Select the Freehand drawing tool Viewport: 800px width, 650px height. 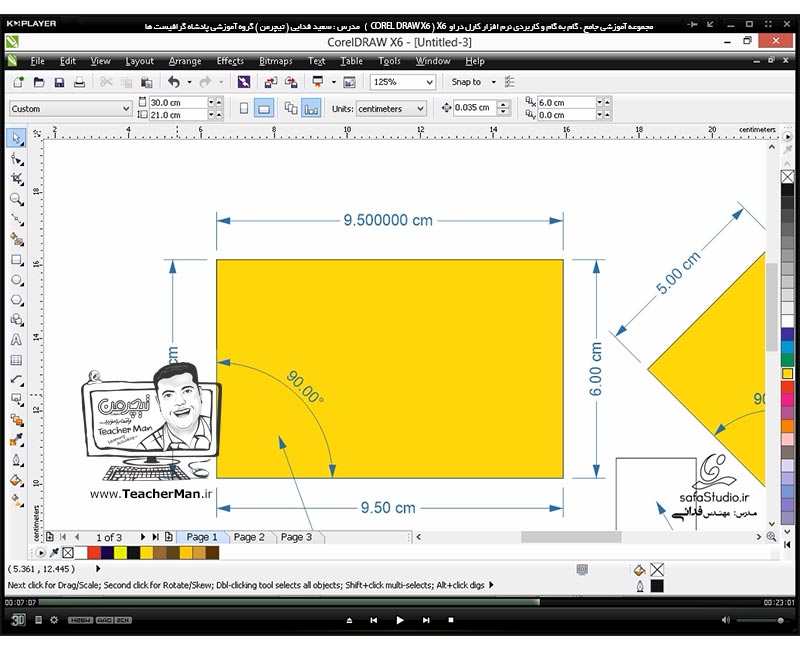16,219
